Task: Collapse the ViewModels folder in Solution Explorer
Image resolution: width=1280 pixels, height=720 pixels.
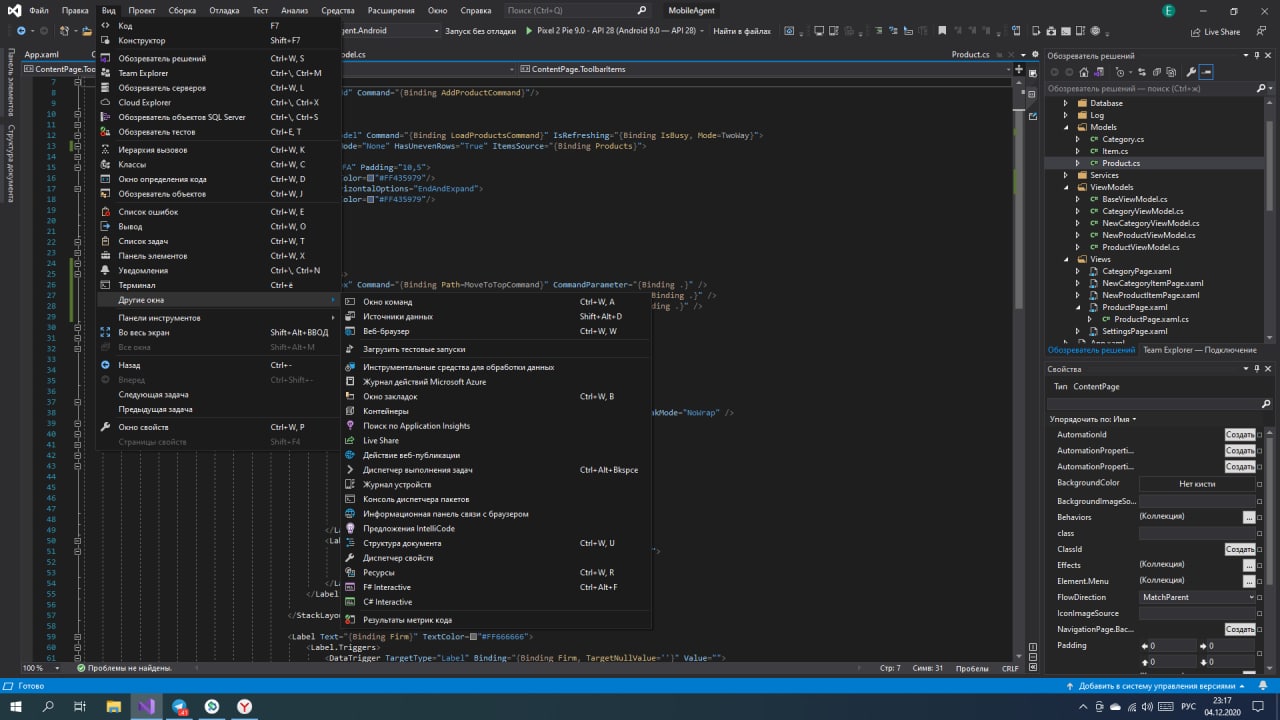Action: click(x=1065, y=187)
